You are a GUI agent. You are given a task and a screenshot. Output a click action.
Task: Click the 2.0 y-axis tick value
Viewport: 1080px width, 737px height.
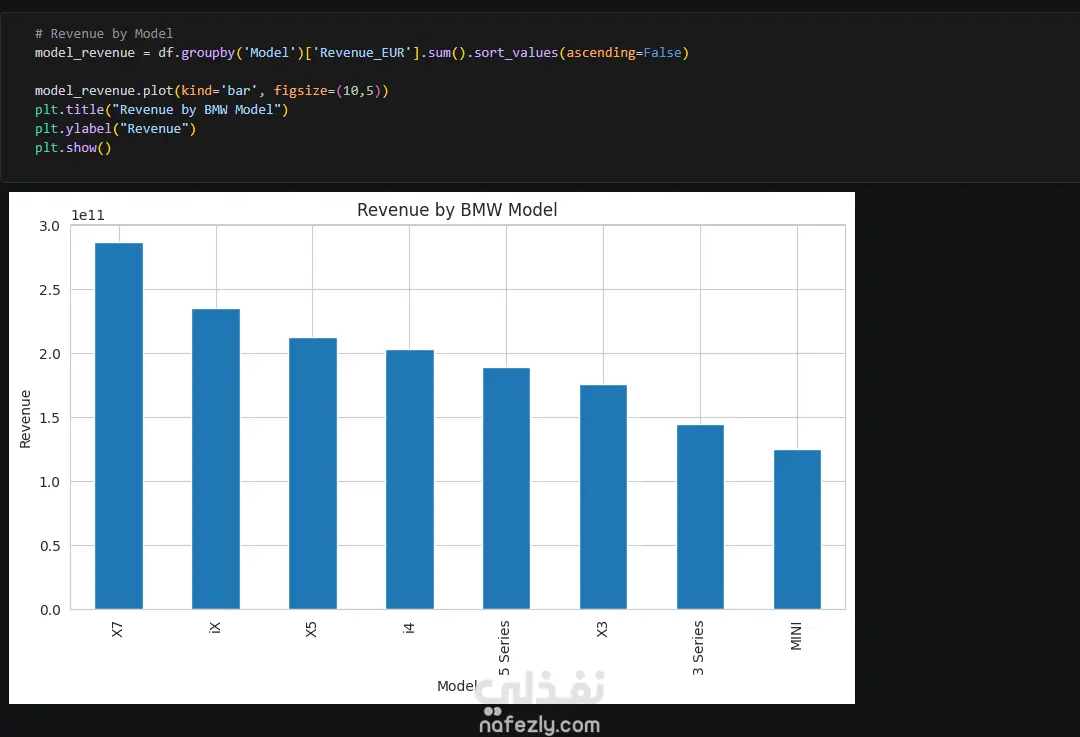point(50,354)
